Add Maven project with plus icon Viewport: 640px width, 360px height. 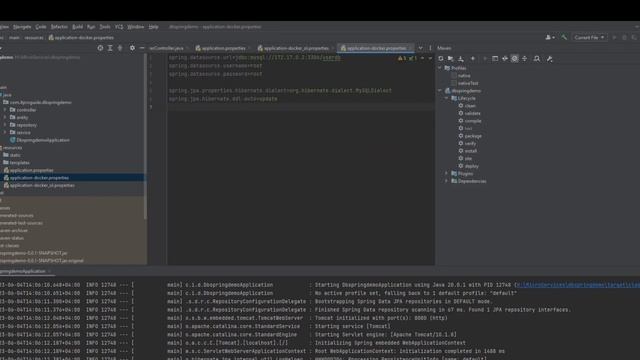pos(473,59)
